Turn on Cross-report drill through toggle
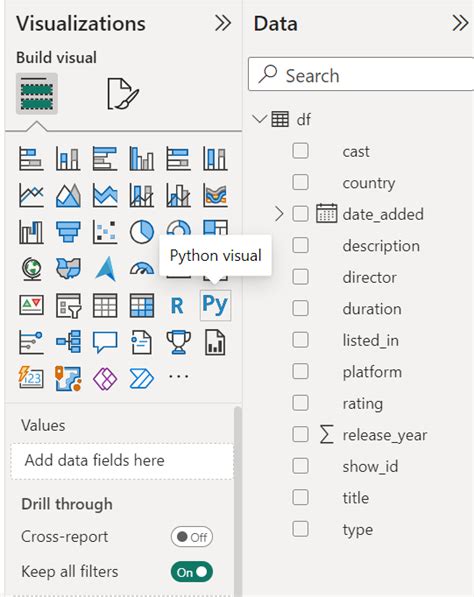 coord(192,537)
